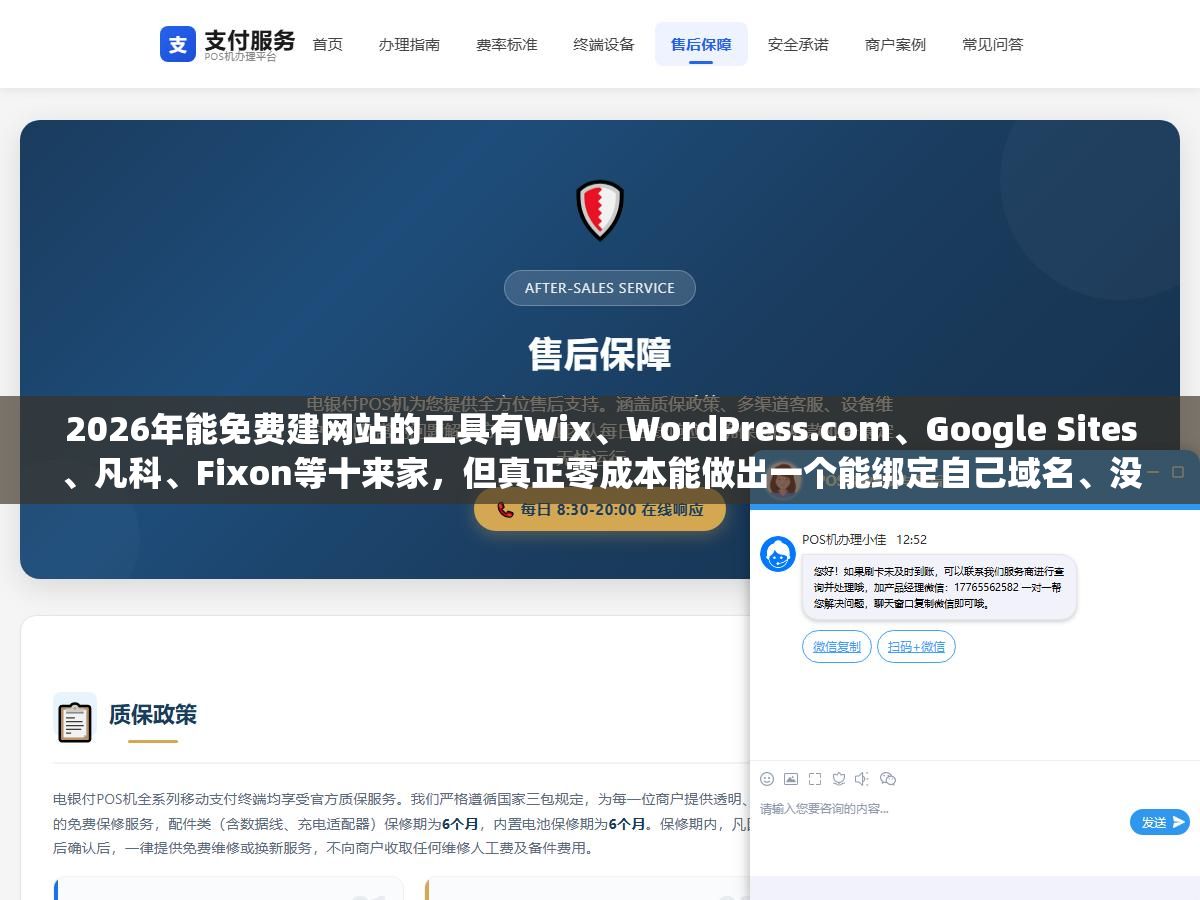The height and width of the screenshot is (900, 1200).
Task: Click the active 售后保障 tab
Action: (x=701, y=44)
